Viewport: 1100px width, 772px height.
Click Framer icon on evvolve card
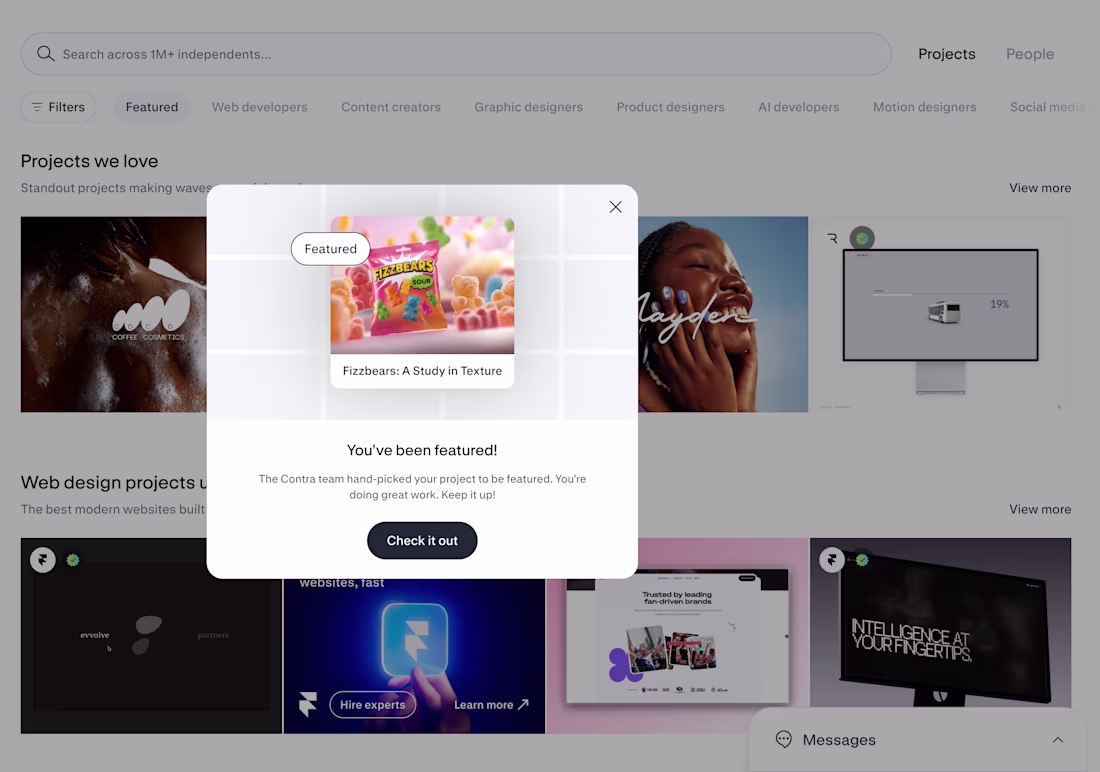tap(43, 560)
